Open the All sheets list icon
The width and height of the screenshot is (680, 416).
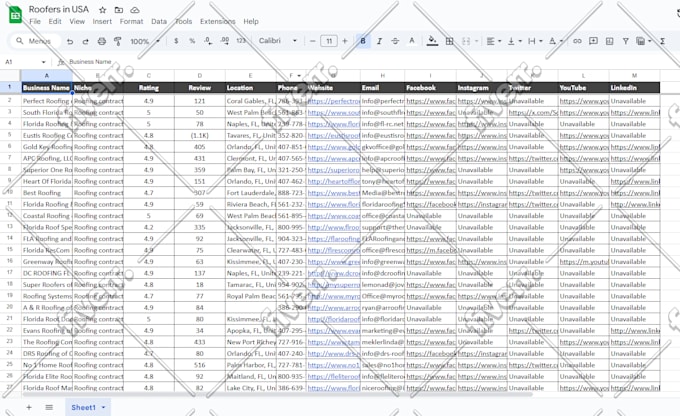coord(49,407)
